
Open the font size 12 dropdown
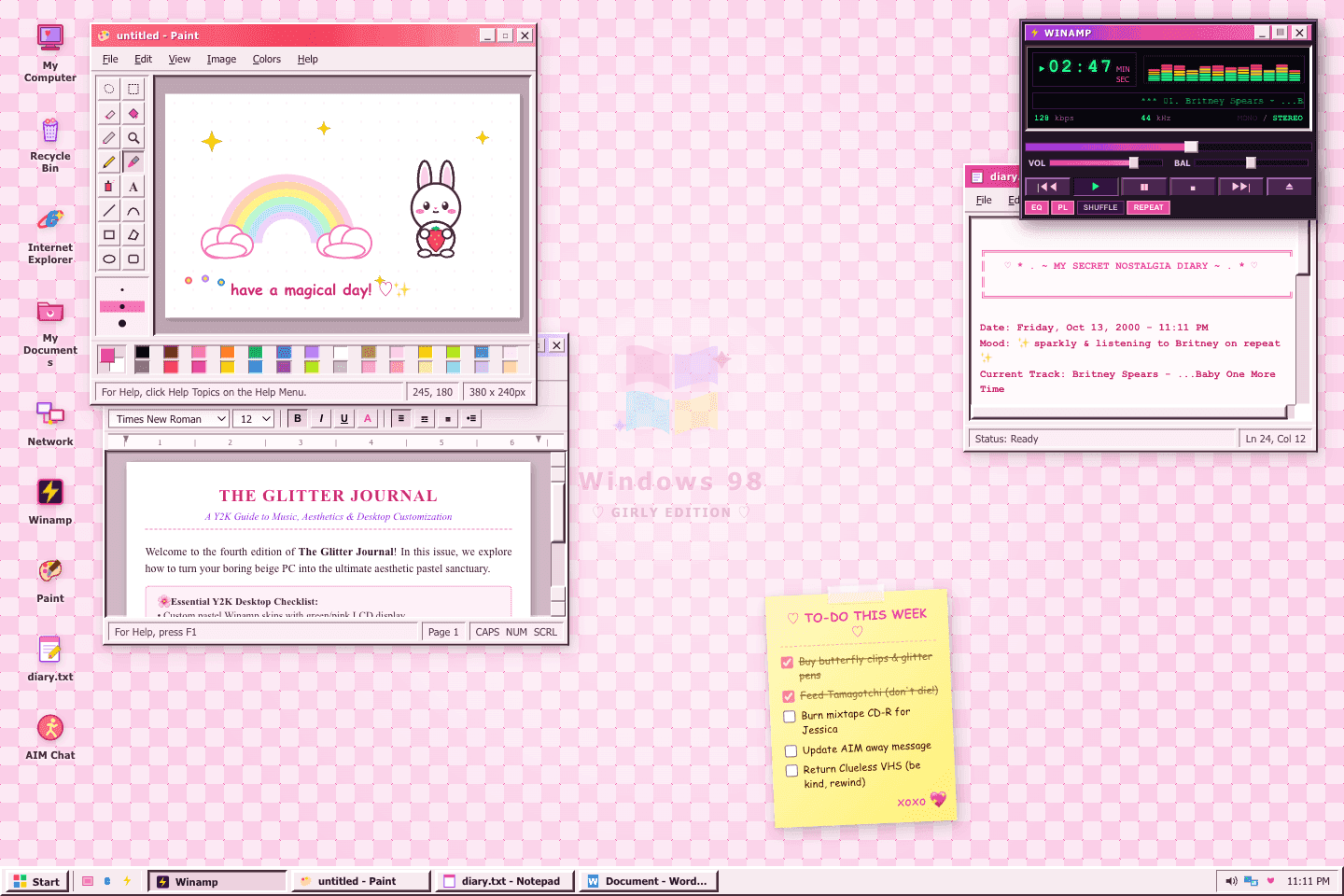254,419
